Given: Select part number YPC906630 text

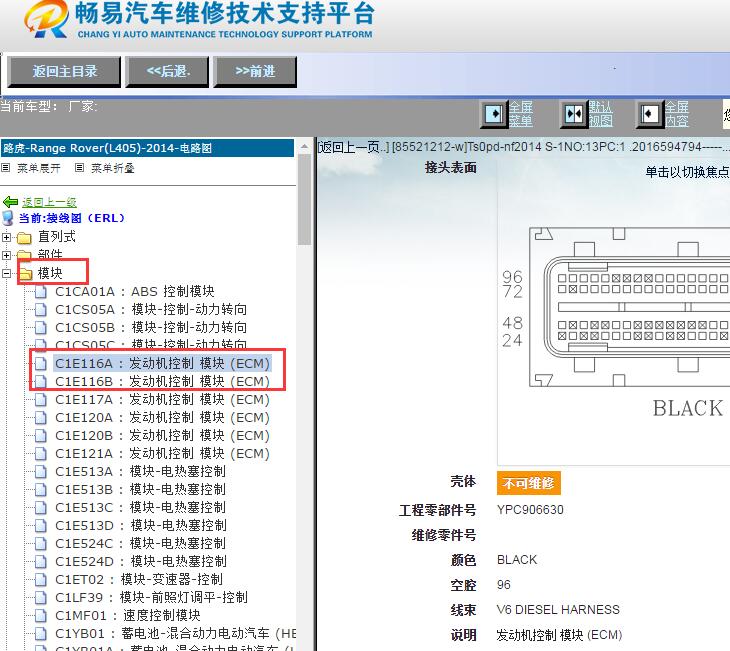Looking at the screenshot, I should pyautogui.click(x=530, y=510).
